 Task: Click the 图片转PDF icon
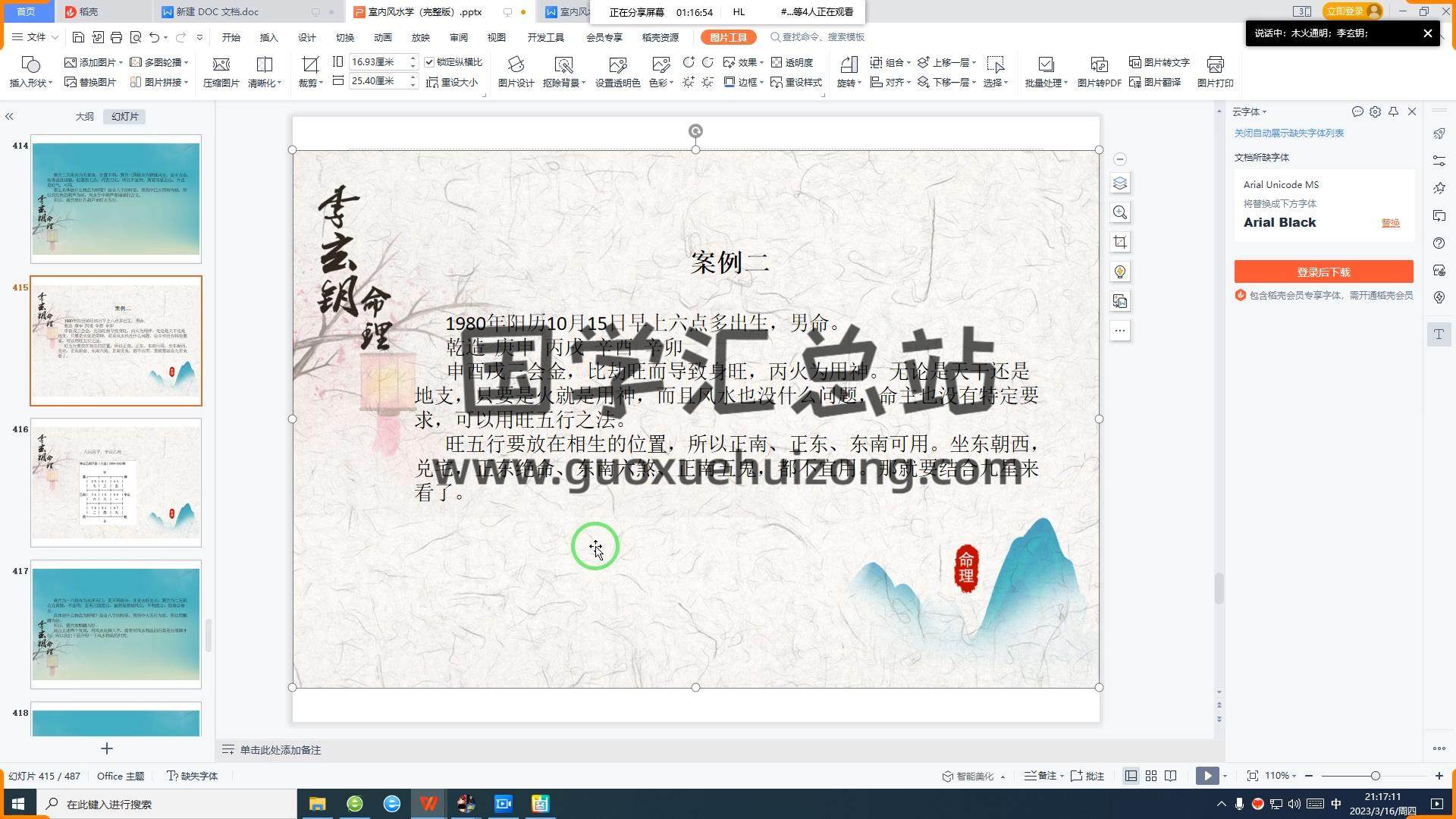click(x=1099, y=64)
